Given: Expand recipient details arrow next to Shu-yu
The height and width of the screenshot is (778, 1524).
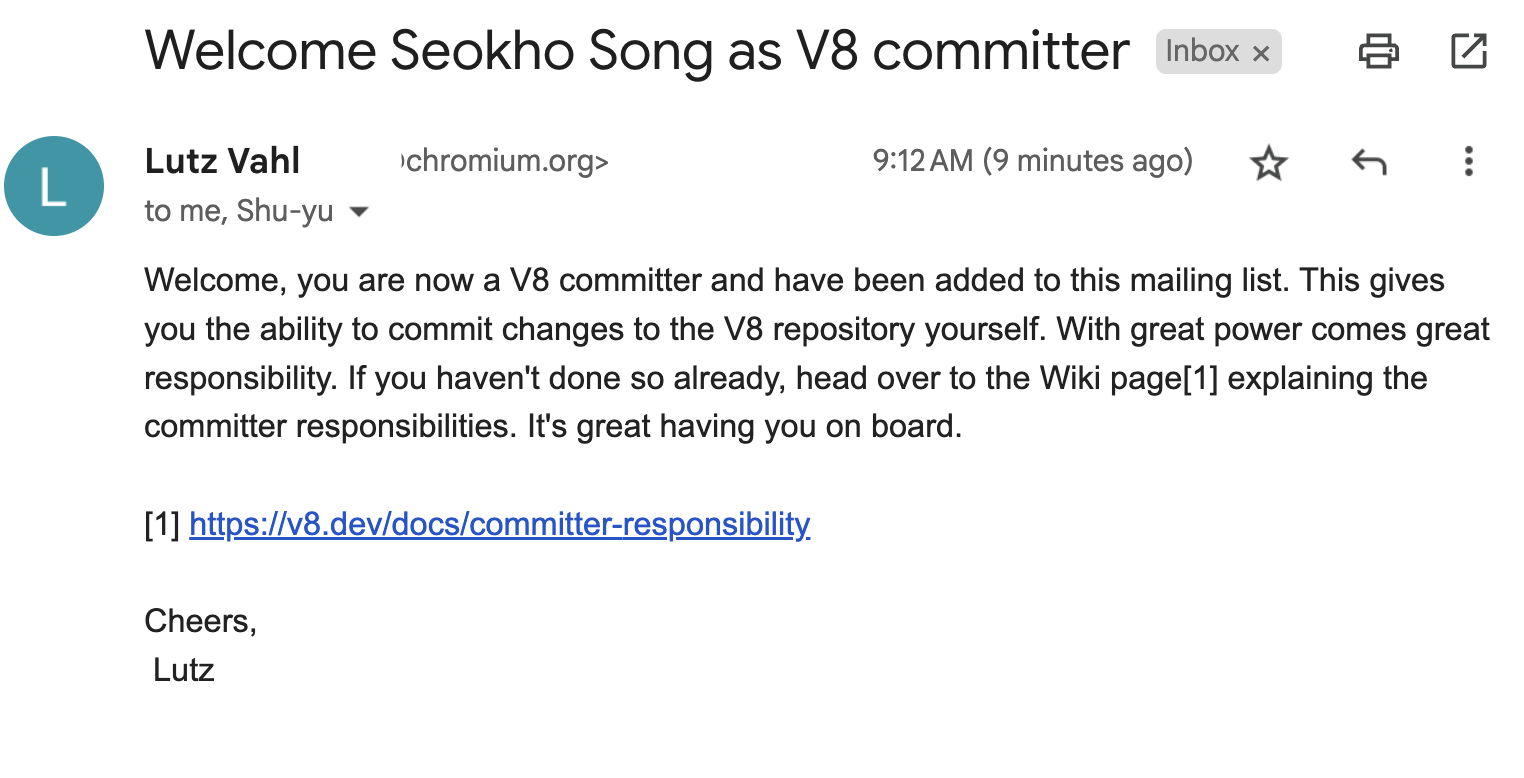Looking at the screenshot, I should 358,212.
